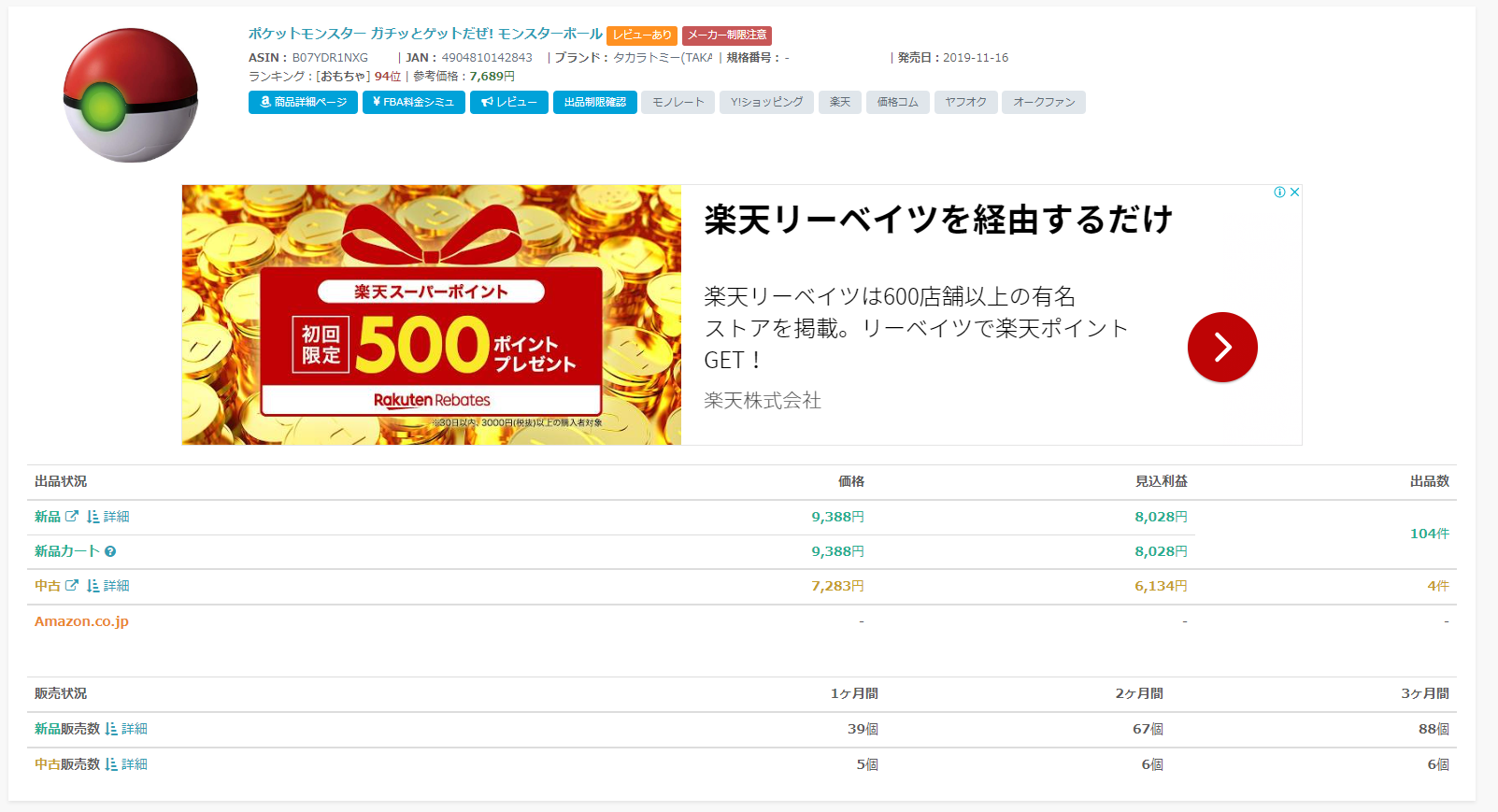
Task: Click the Rakuten 500 point ad image
Action: pyautogui.click(x=432, y=315)
